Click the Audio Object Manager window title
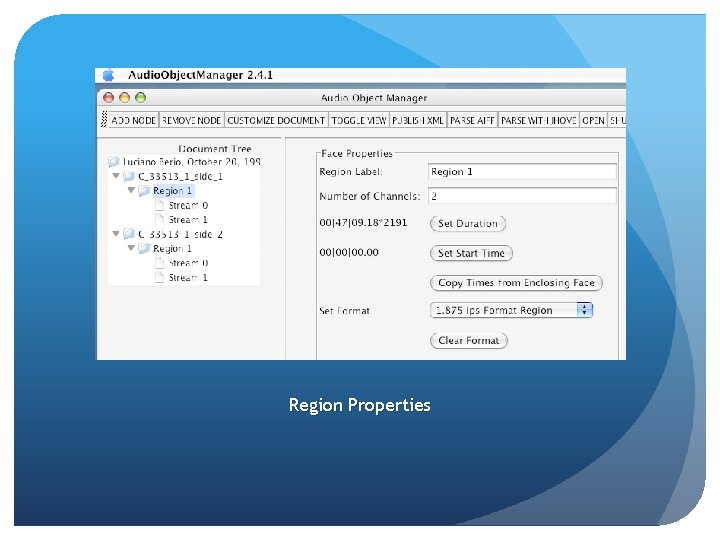 (x=374, y=98)
